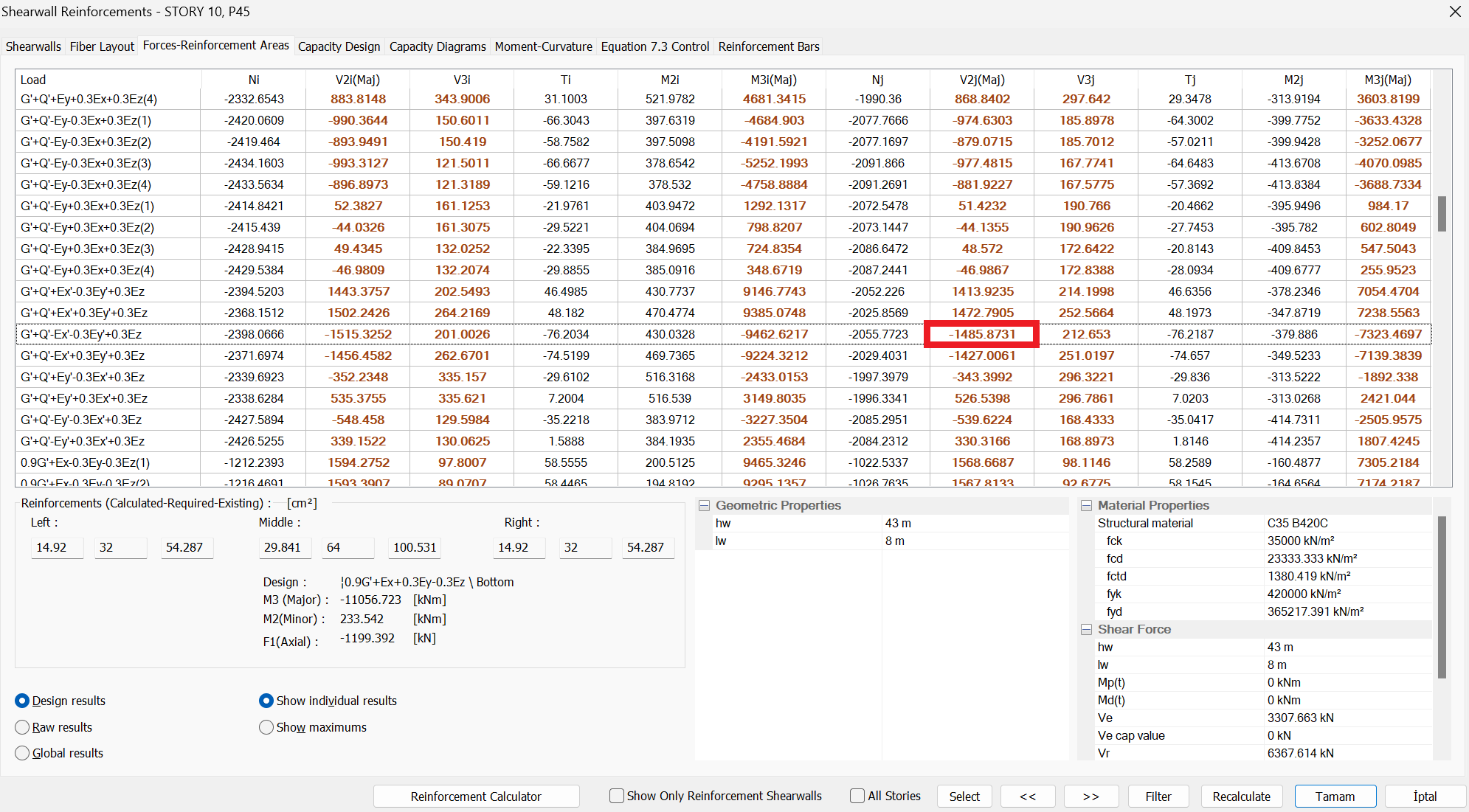Open the Fiber Layout tab
Screen dimensions: 1469x812
[x=102, y=46]
